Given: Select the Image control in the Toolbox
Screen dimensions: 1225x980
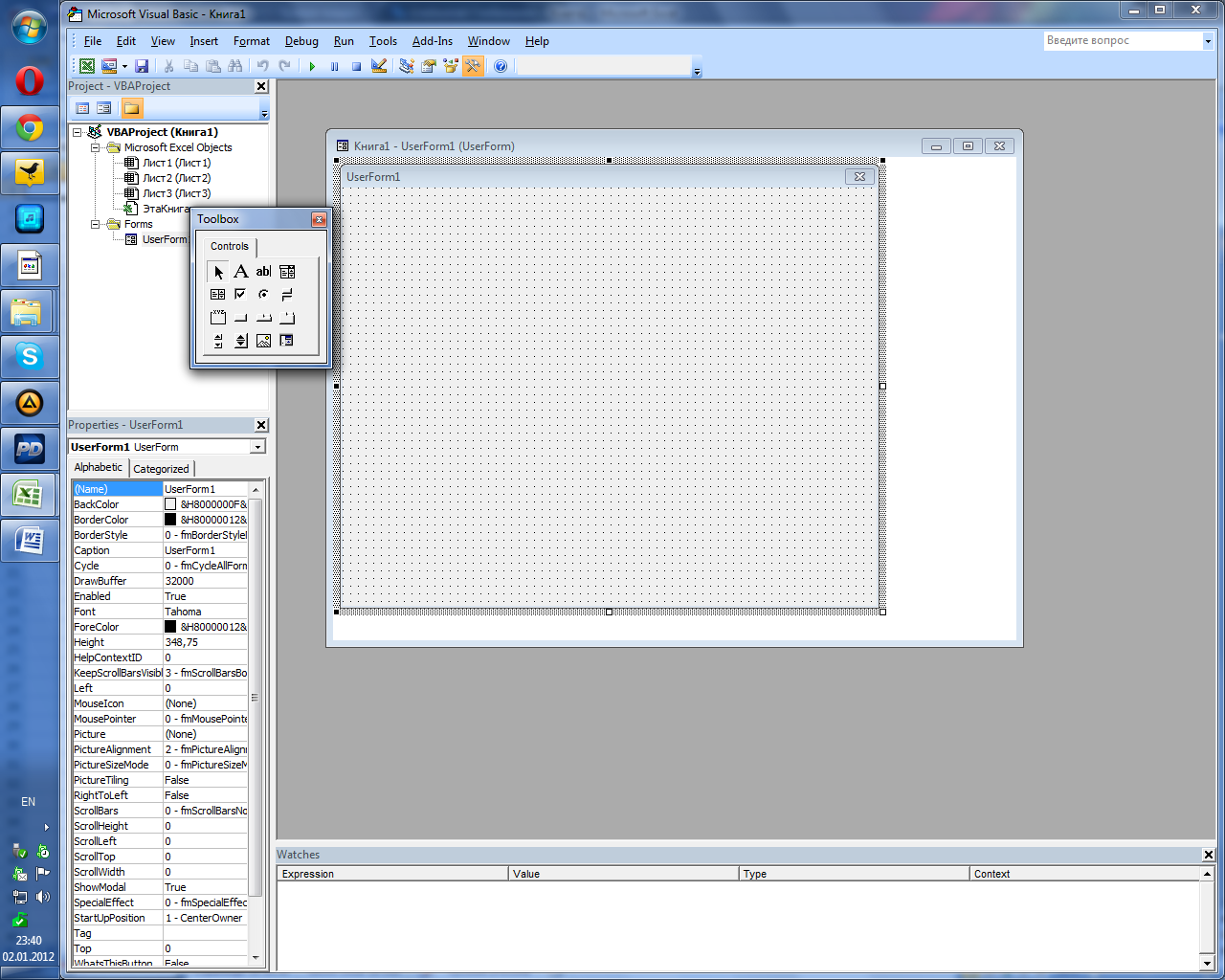Looking at the screenshot, I should point(263,341).
